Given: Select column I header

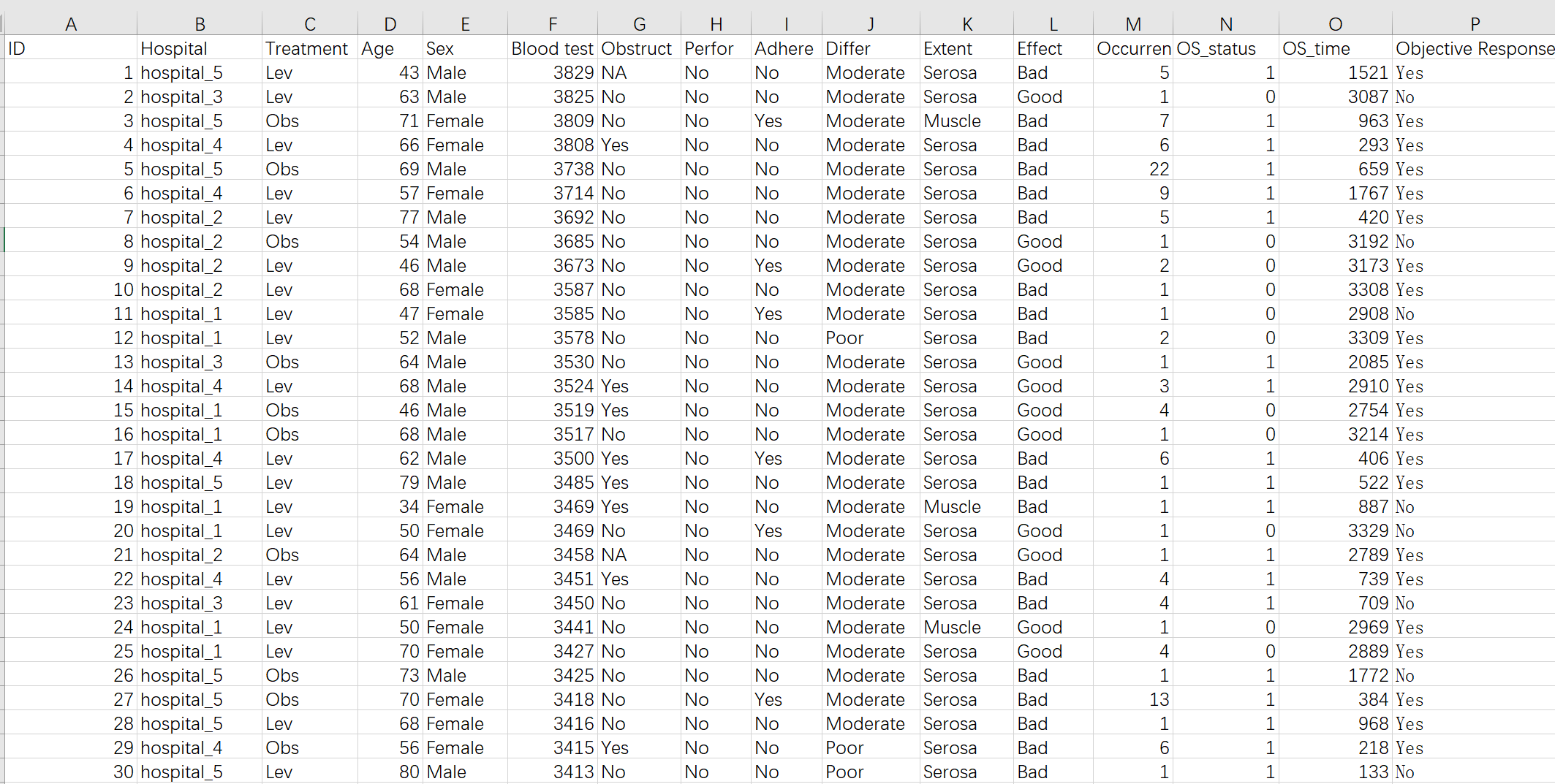Looking at the screenshot, I should tap(787, 24).
